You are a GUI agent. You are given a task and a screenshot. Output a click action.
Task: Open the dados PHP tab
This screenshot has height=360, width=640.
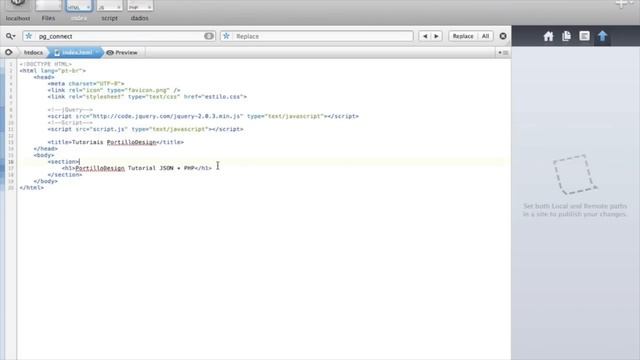click(140, 11)
